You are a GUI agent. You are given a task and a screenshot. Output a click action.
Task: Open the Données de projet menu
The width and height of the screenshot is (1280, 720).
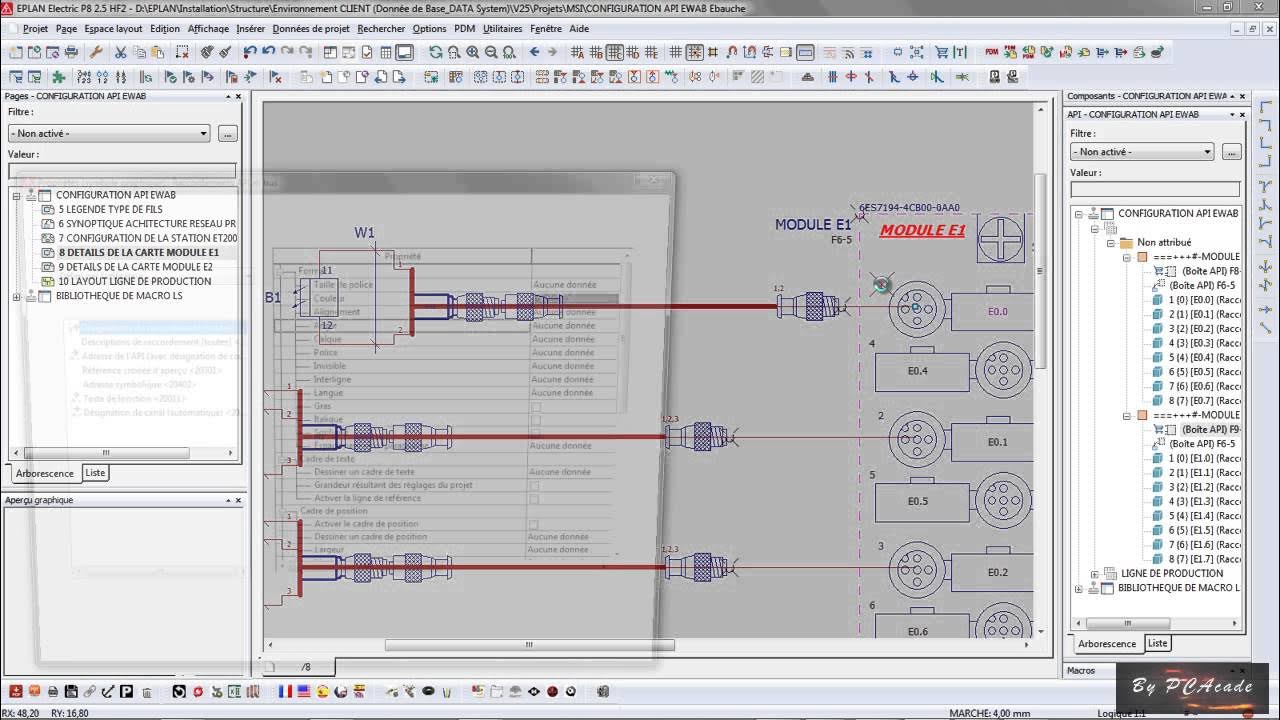click(311, 29)
